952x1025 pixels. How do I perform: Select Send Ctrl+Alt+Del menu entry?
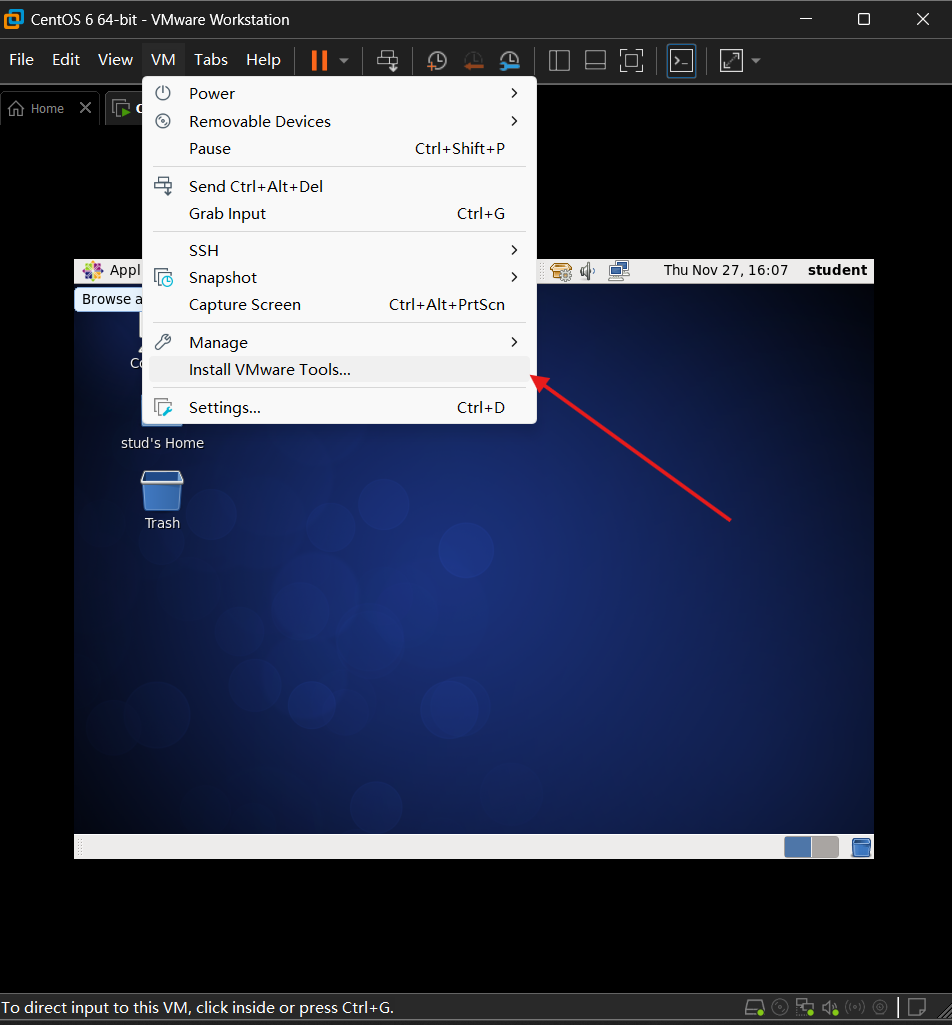pos(339,186)
